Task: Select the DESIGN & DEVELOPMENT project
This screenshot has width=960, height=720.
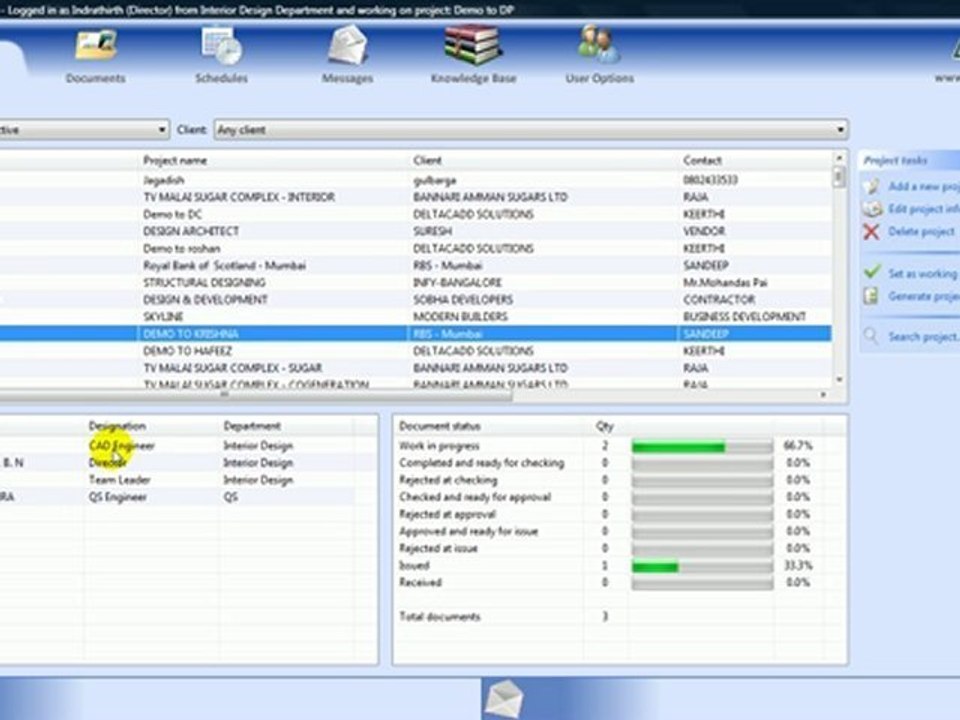Action: [415, 300]
